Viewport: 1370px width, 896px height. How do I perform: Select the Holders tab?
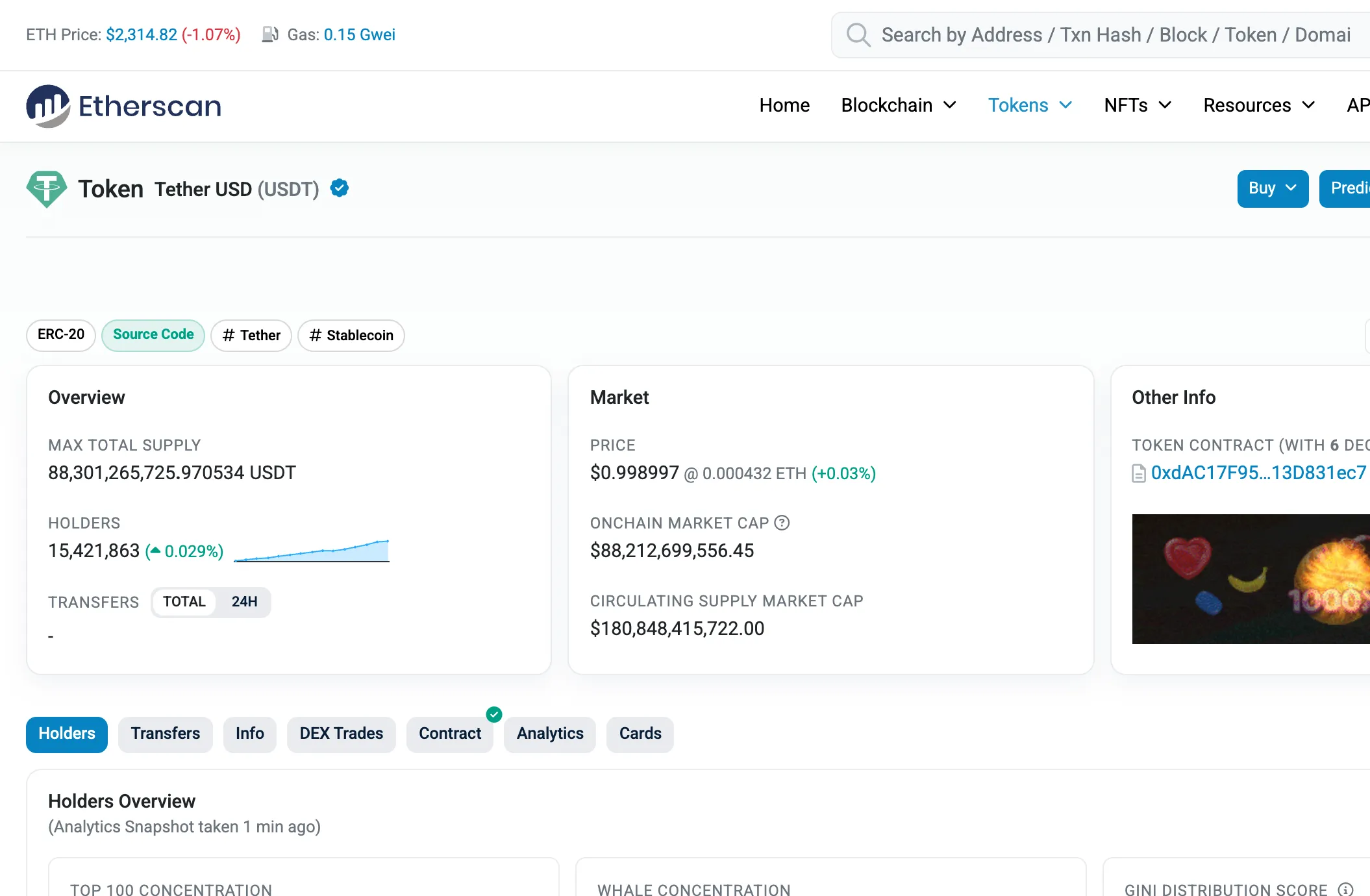tap(67, 734)
